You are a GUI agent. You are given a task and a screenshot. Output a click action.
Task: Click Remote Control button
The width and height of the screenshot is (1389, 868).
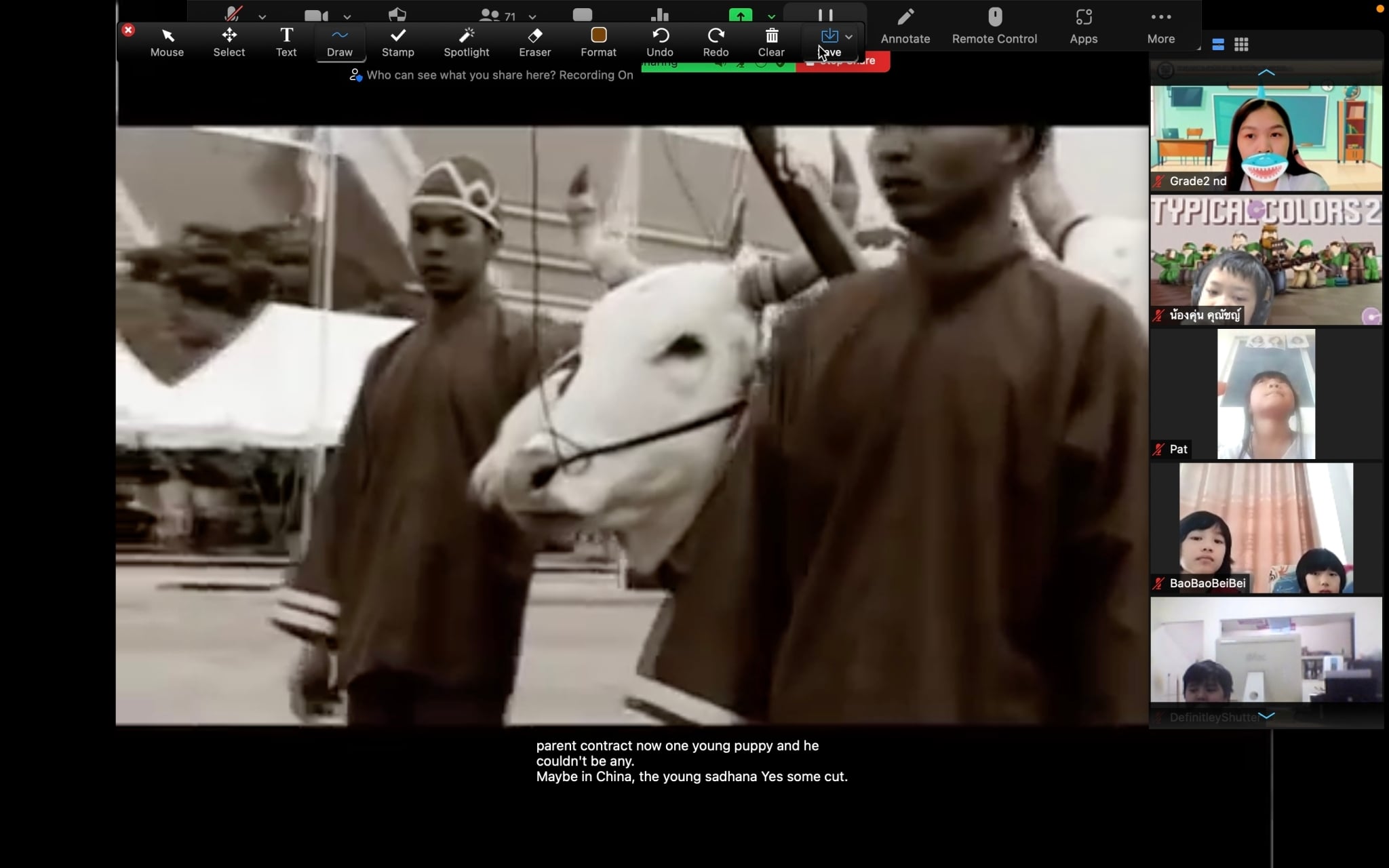coord(994,26)
